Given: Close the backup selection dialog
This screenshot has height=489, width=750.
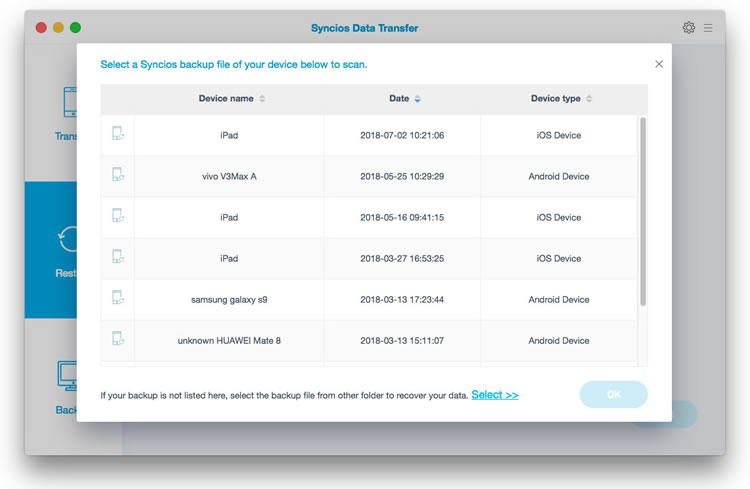Looking at the screenshot, I should click(659, 64).
